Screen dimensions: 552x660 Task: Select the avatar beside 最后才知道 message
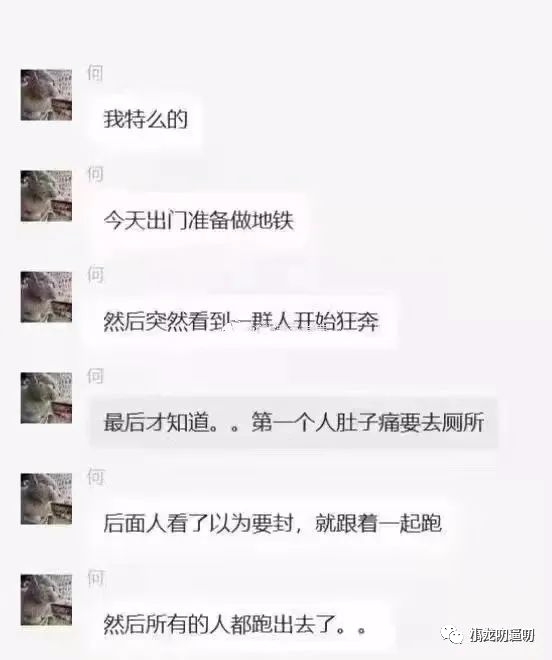coord(46,398)
